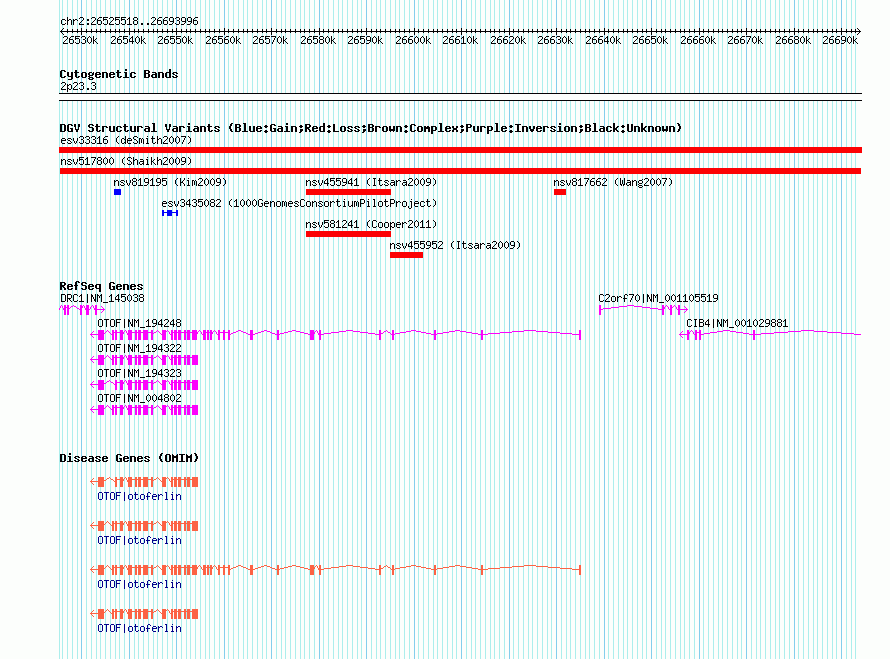Select the red esv33316 loss bar
This screenshot has height=659, width=890.
tap(460, 150)
